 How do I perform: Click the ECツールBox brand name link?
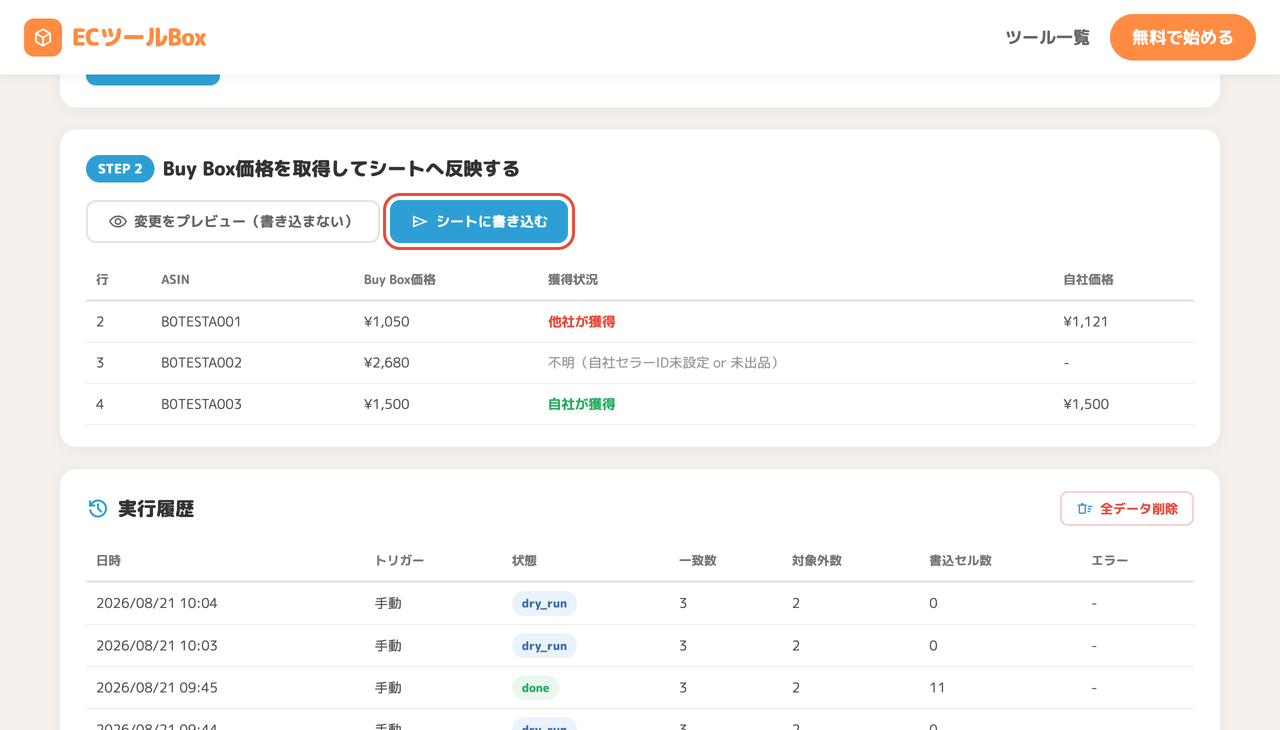tap(139, 38)
